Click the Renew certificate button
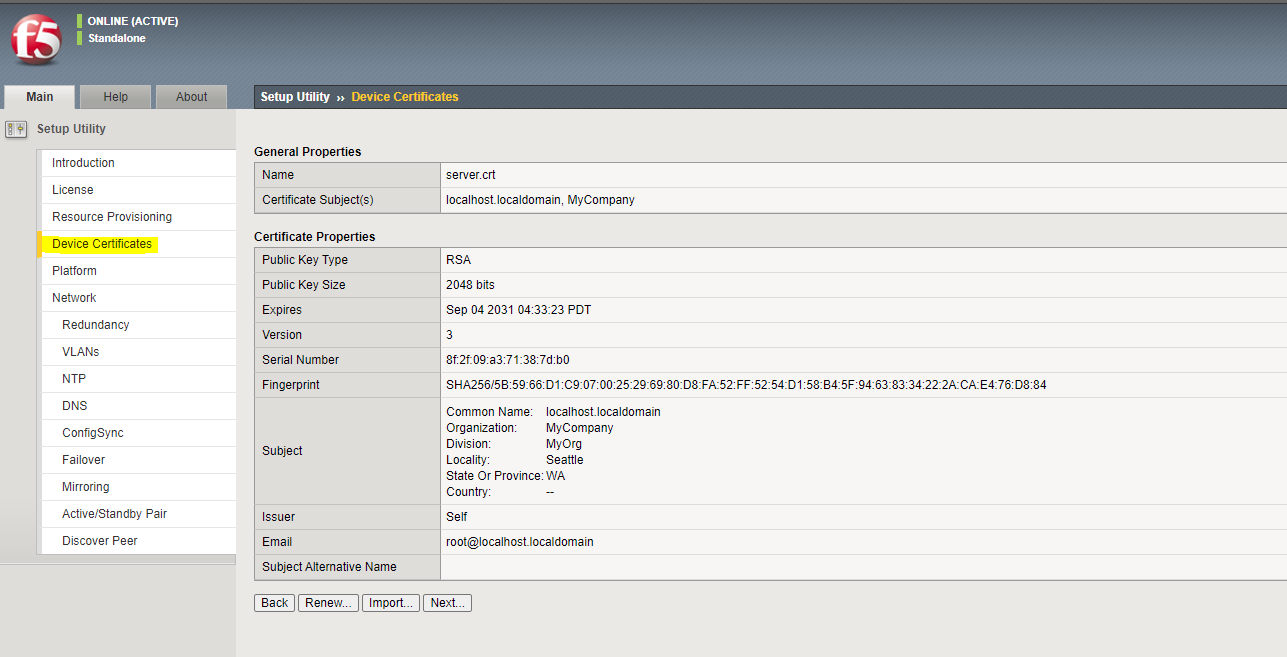 click(328, 602)
